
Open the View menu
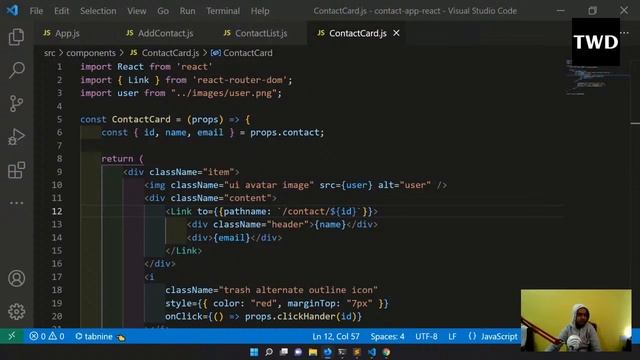(137, 11)
